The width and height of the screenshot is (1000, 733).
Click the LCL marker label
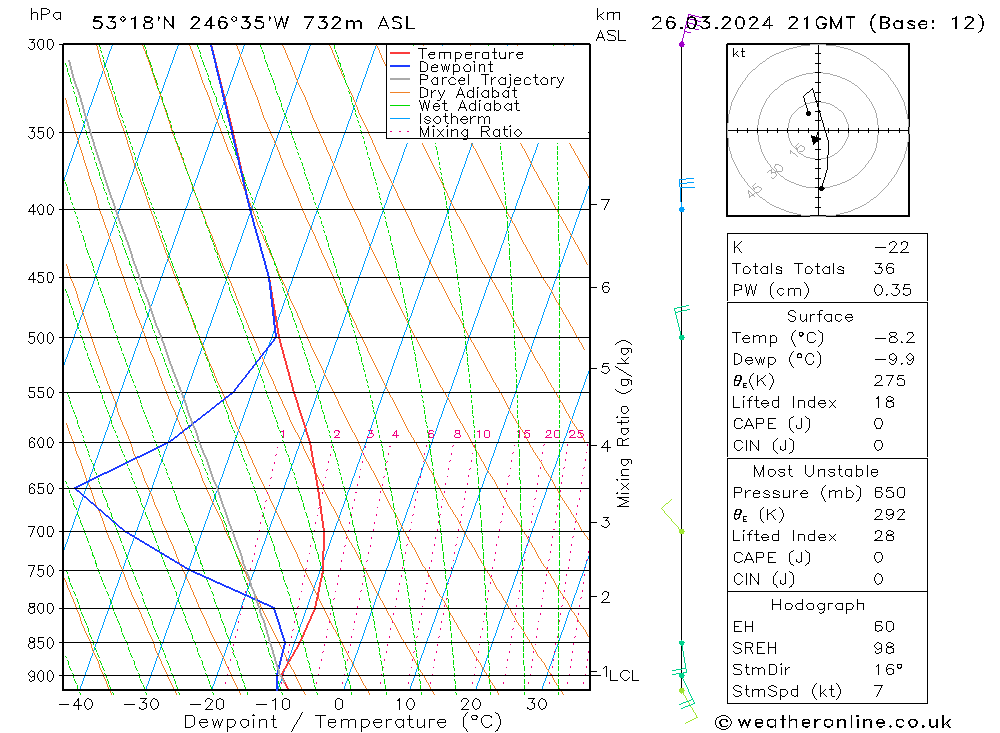tap(624, 676)
